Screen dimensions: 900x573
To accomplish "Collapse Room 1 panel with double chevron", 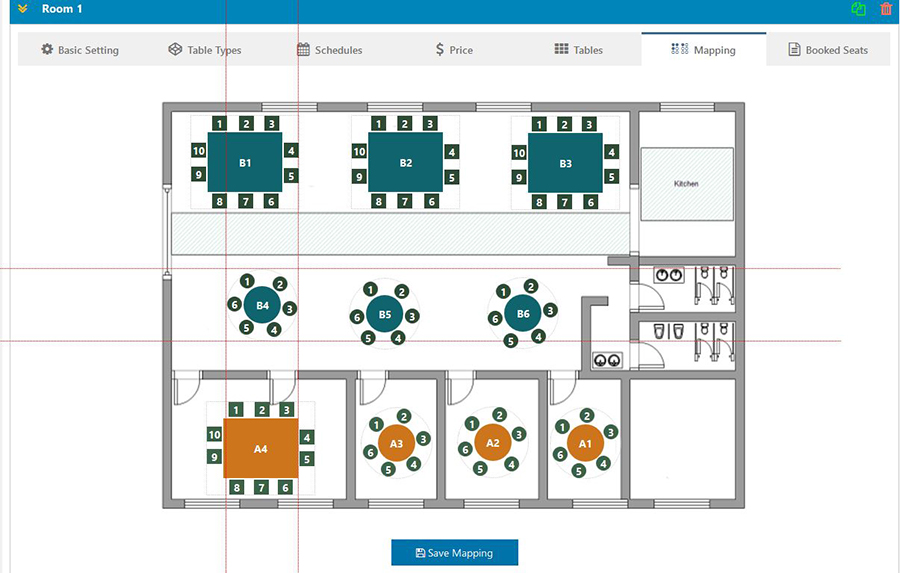I will point(22,9).
